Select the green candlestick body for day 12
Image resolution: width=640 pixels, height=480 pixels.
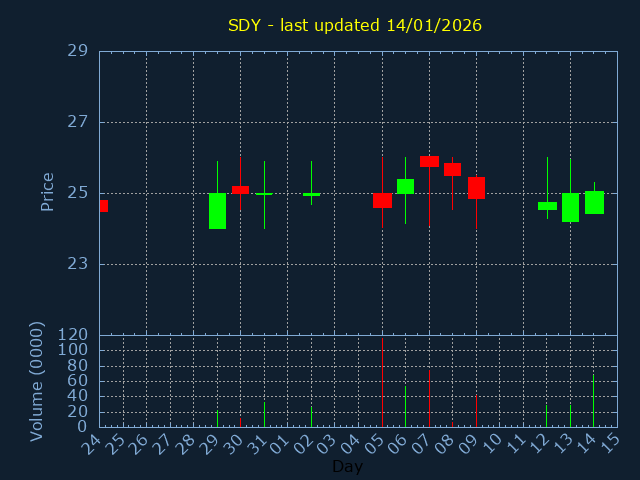(547, 206)
